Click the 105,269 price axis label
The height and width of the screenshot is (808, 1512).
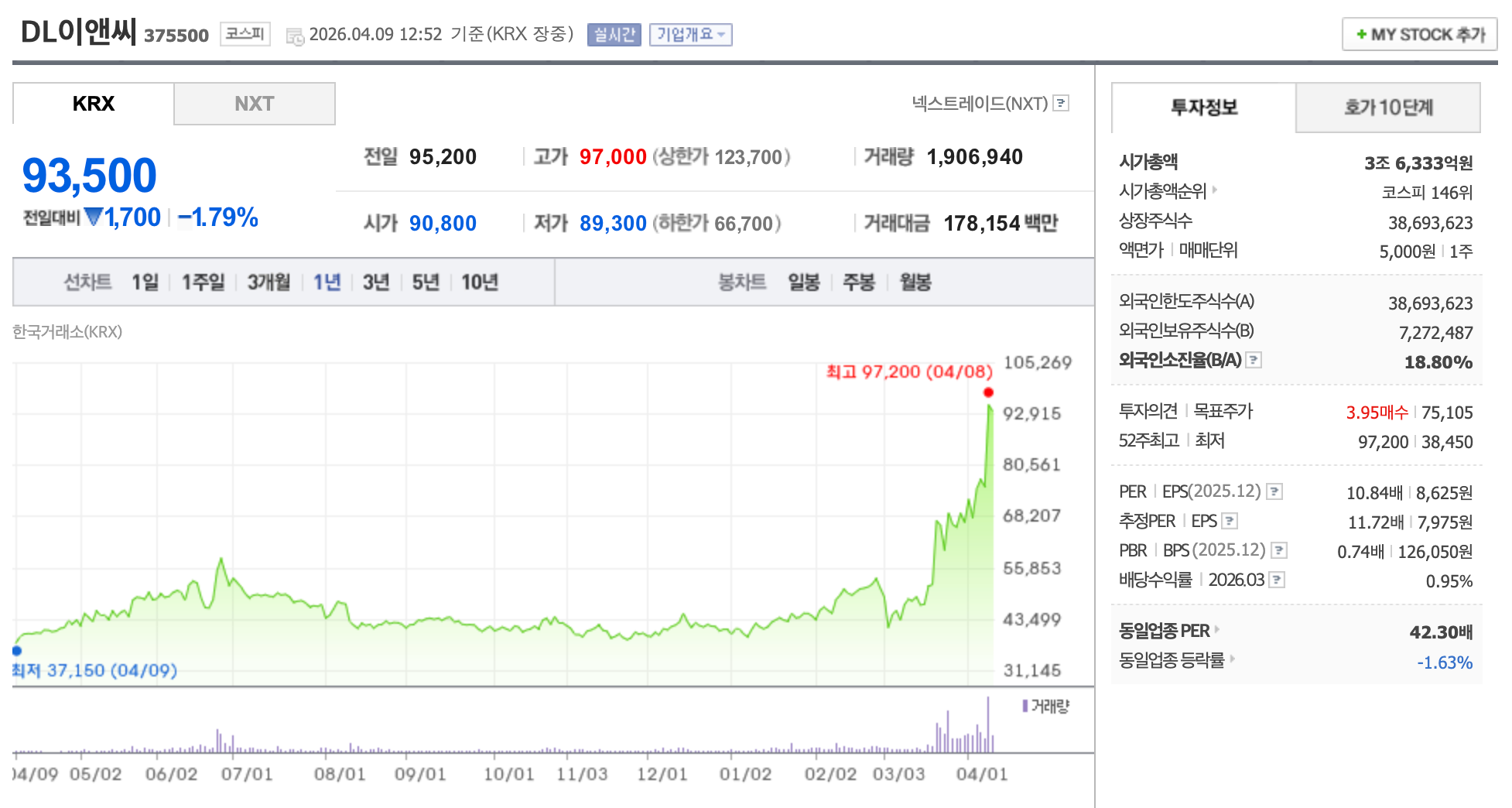[x=1038, y=362]
